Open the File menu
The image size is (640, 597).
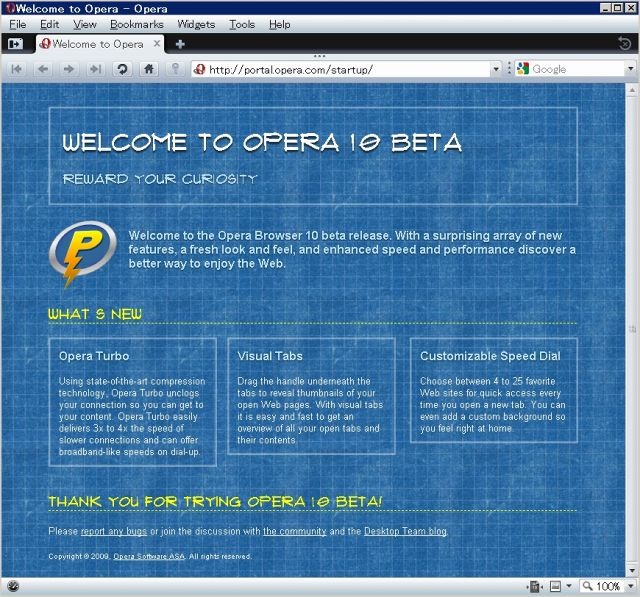coord(18,24)
